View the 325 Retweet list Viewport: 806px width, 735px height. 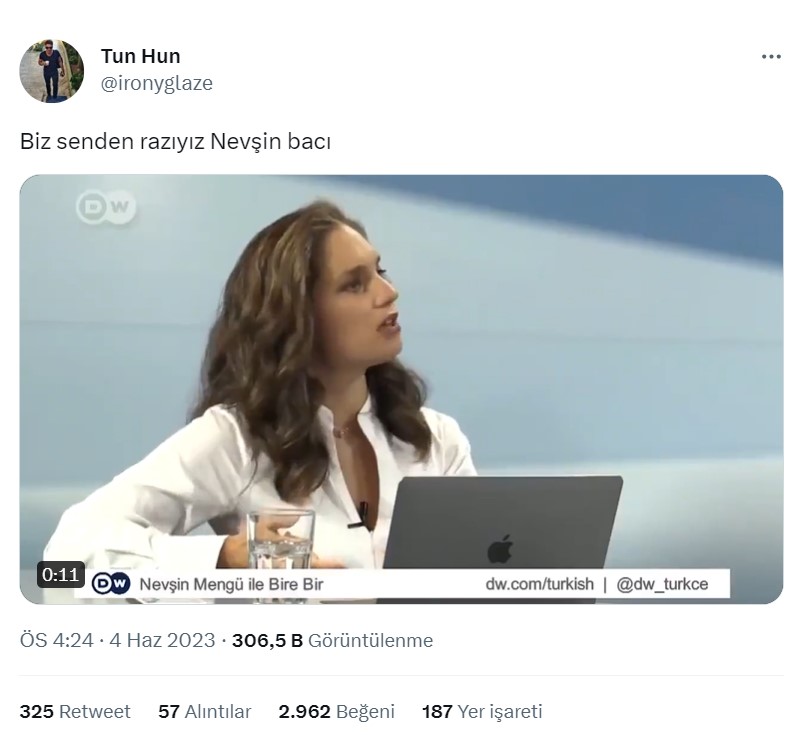click(75, 711)
